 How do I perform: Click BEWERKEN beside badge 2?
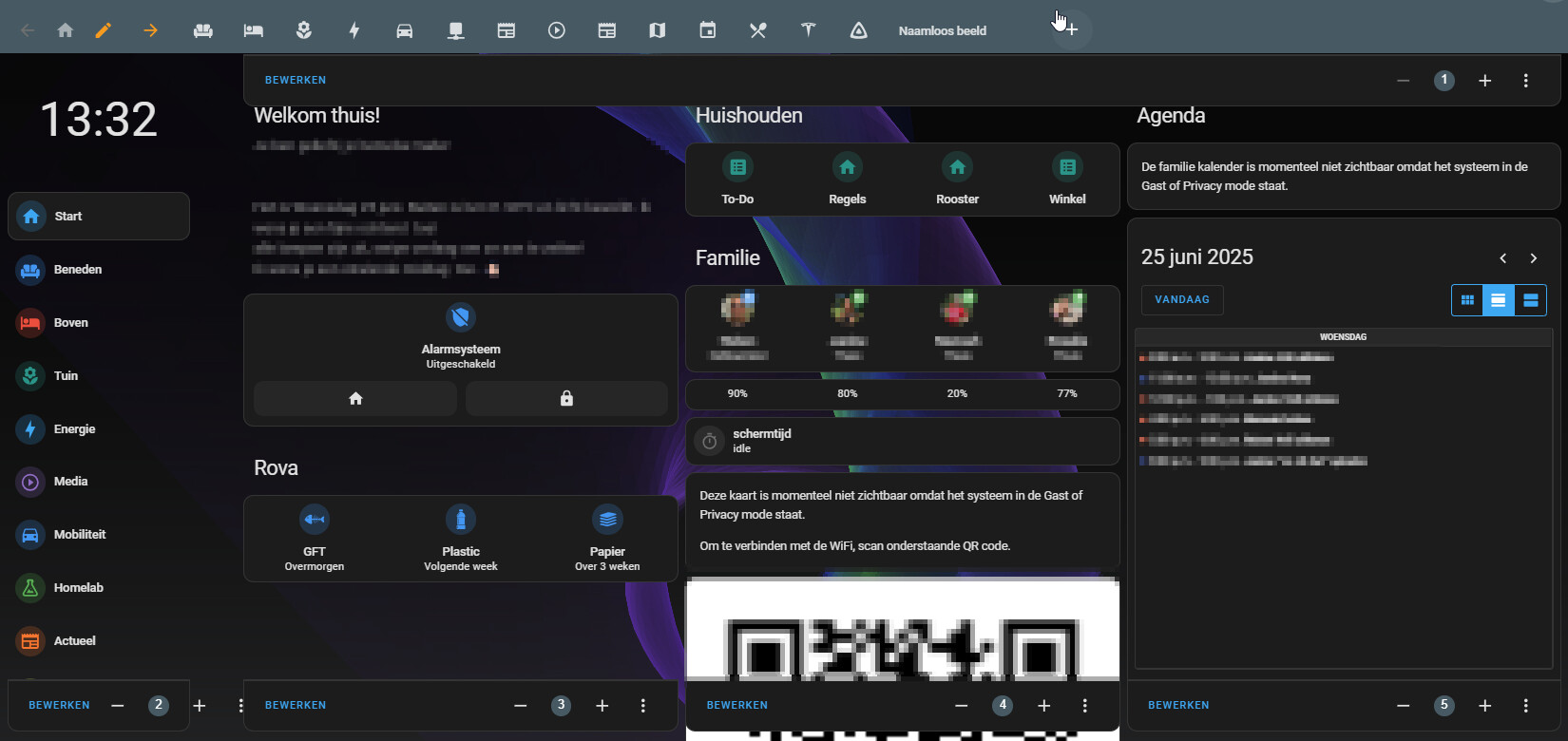59,706
